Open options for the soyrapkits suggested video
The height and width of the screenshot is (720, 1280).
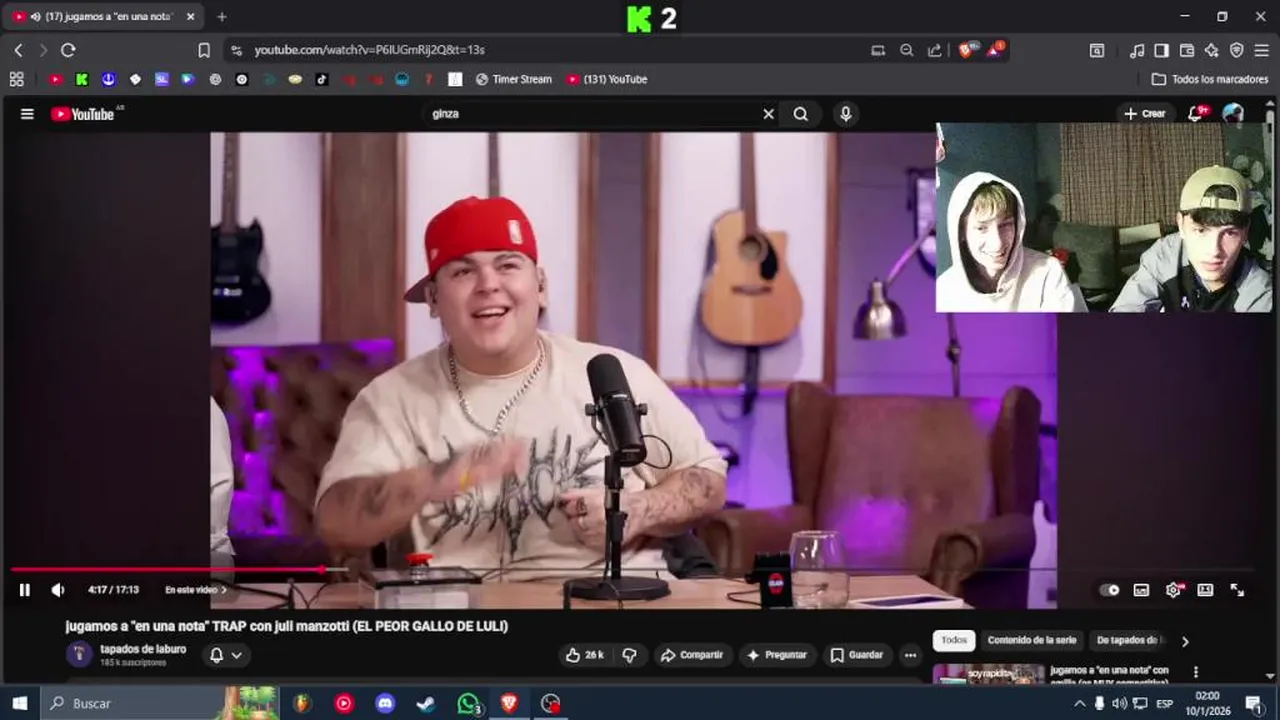click(x=1195, y=672)
